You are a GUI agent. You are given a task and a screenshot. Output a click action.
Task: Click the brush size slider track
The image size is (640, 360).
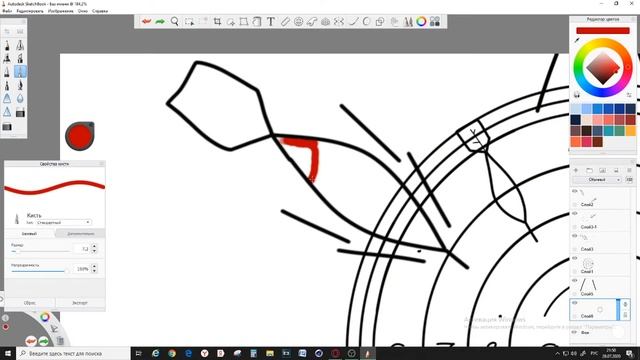point(40,251)
